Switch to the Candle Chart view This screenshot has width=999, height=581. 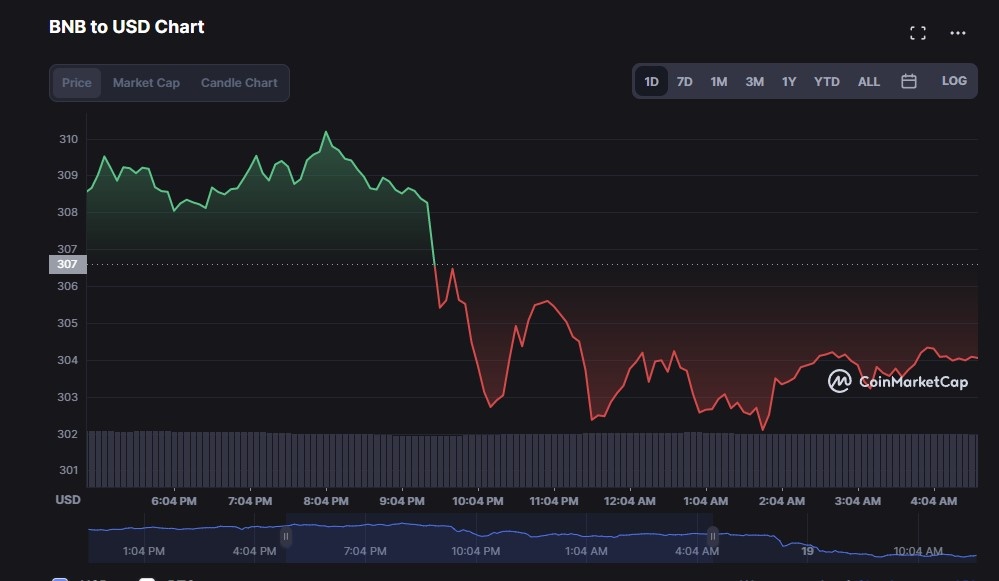click(239, 83)
